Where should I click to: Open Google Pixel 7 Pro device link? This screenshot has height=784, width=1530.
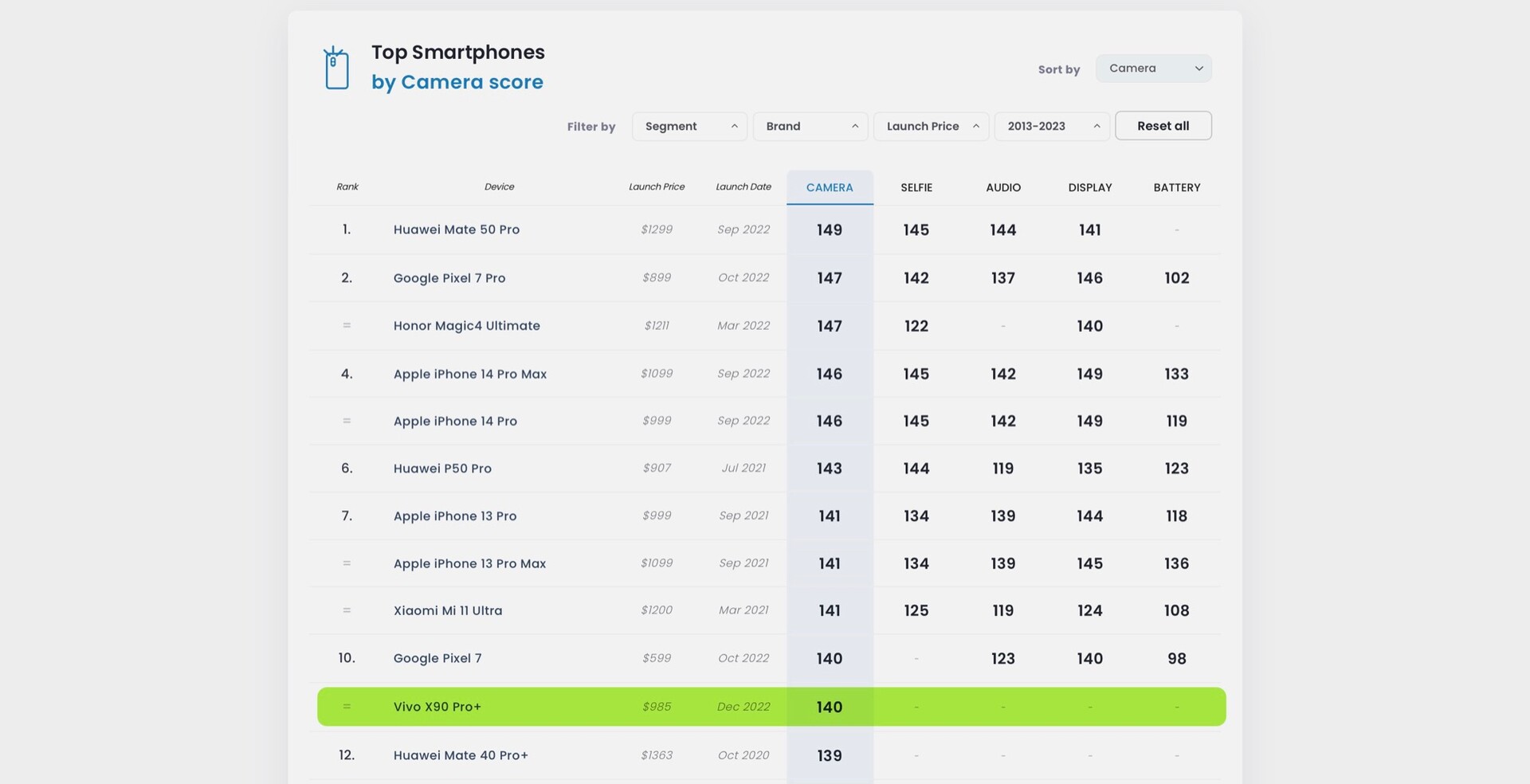[449, 278]
